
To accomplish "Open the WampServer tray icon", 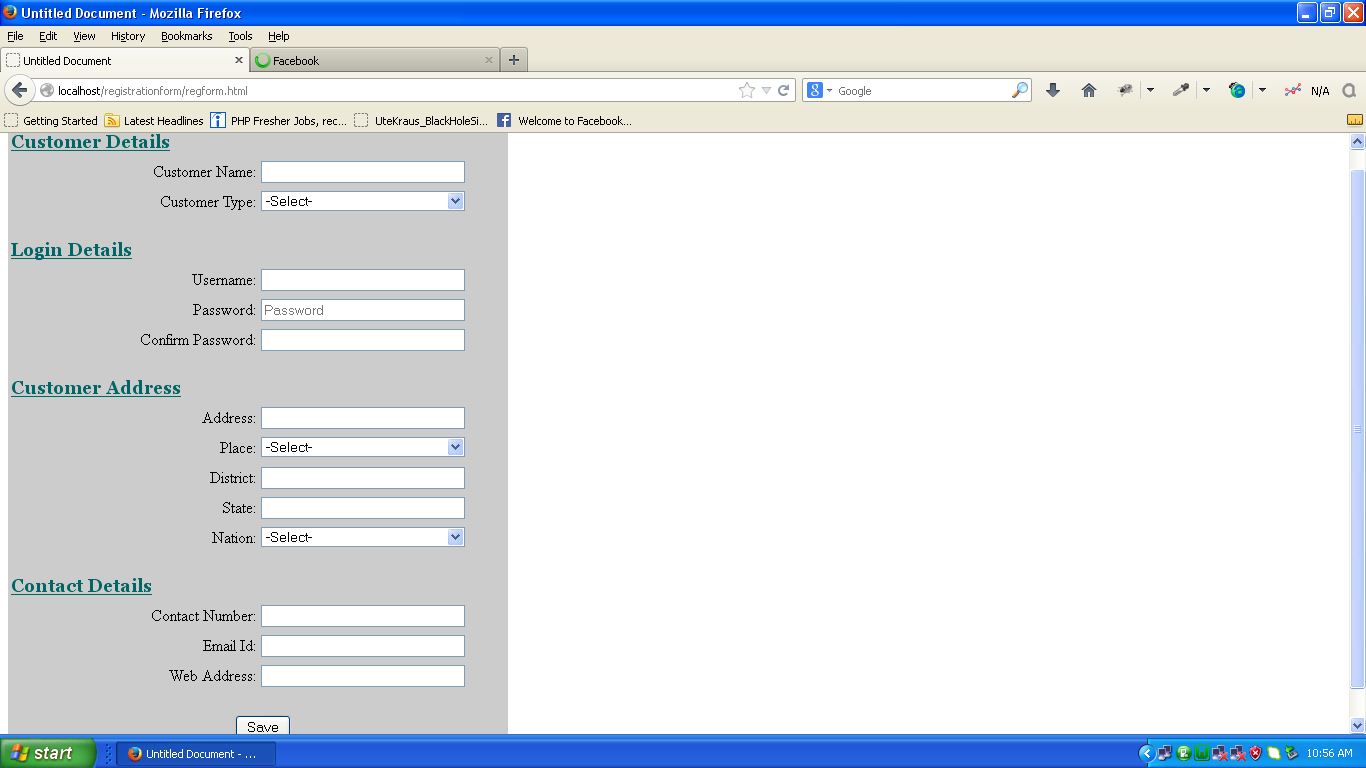I will [x=1201, y=755].
